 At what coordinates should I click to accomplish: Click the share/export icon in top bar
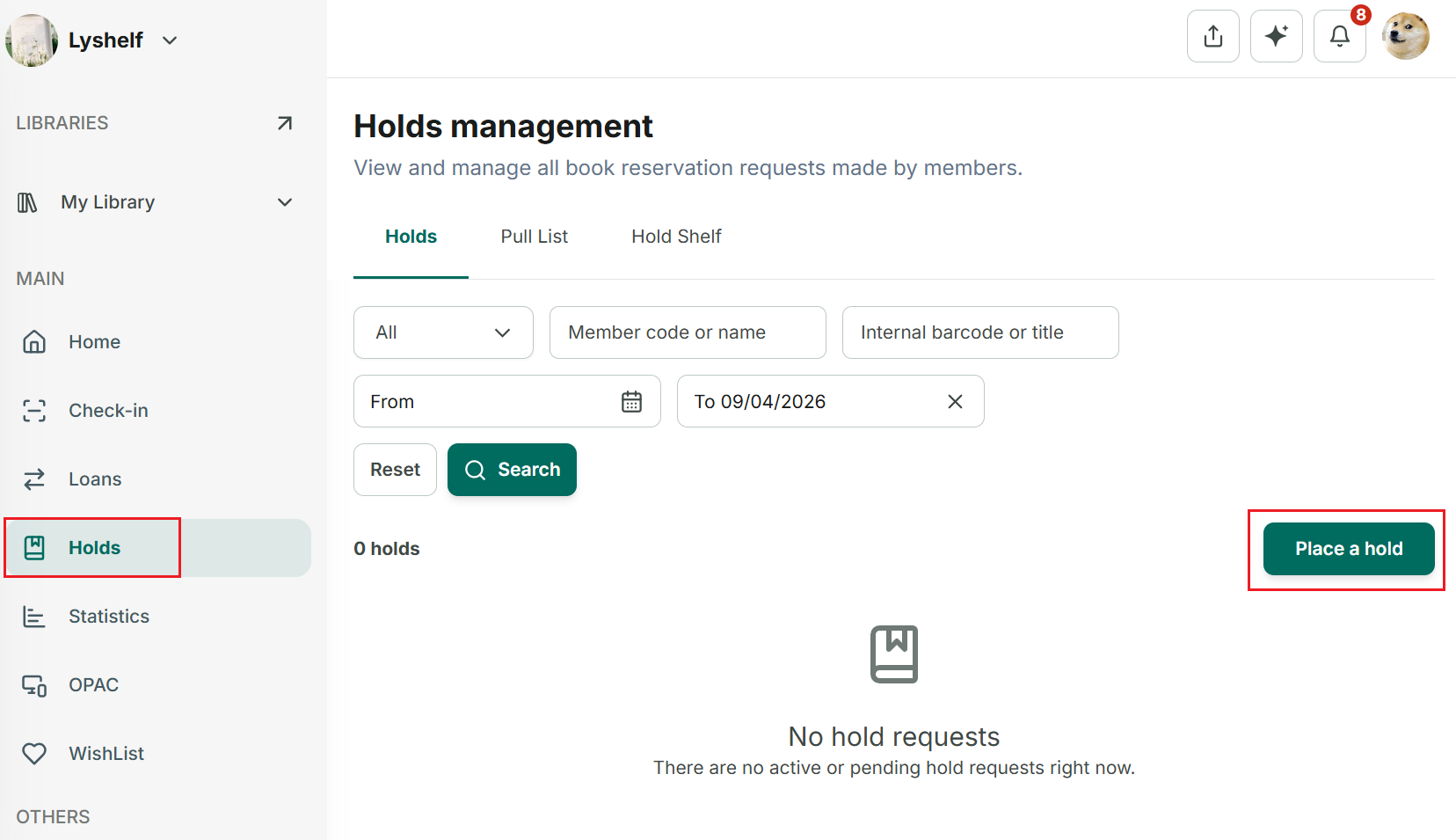click(1213, 36)
